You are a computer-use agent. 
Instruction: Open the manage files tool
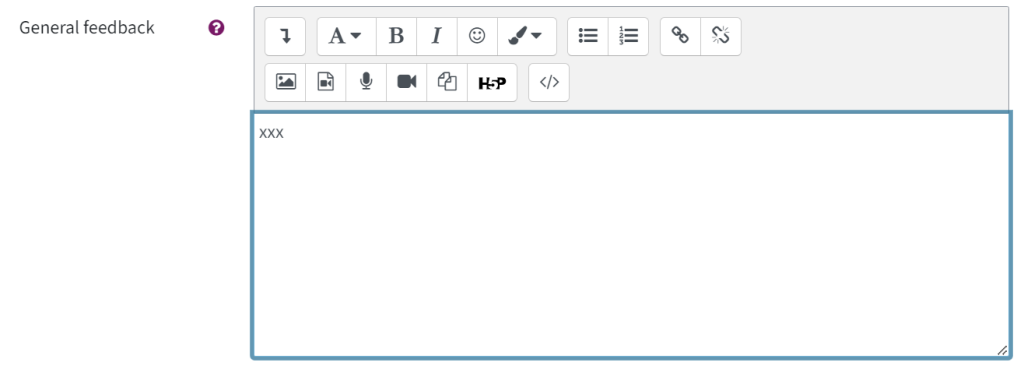click(447, 82)
